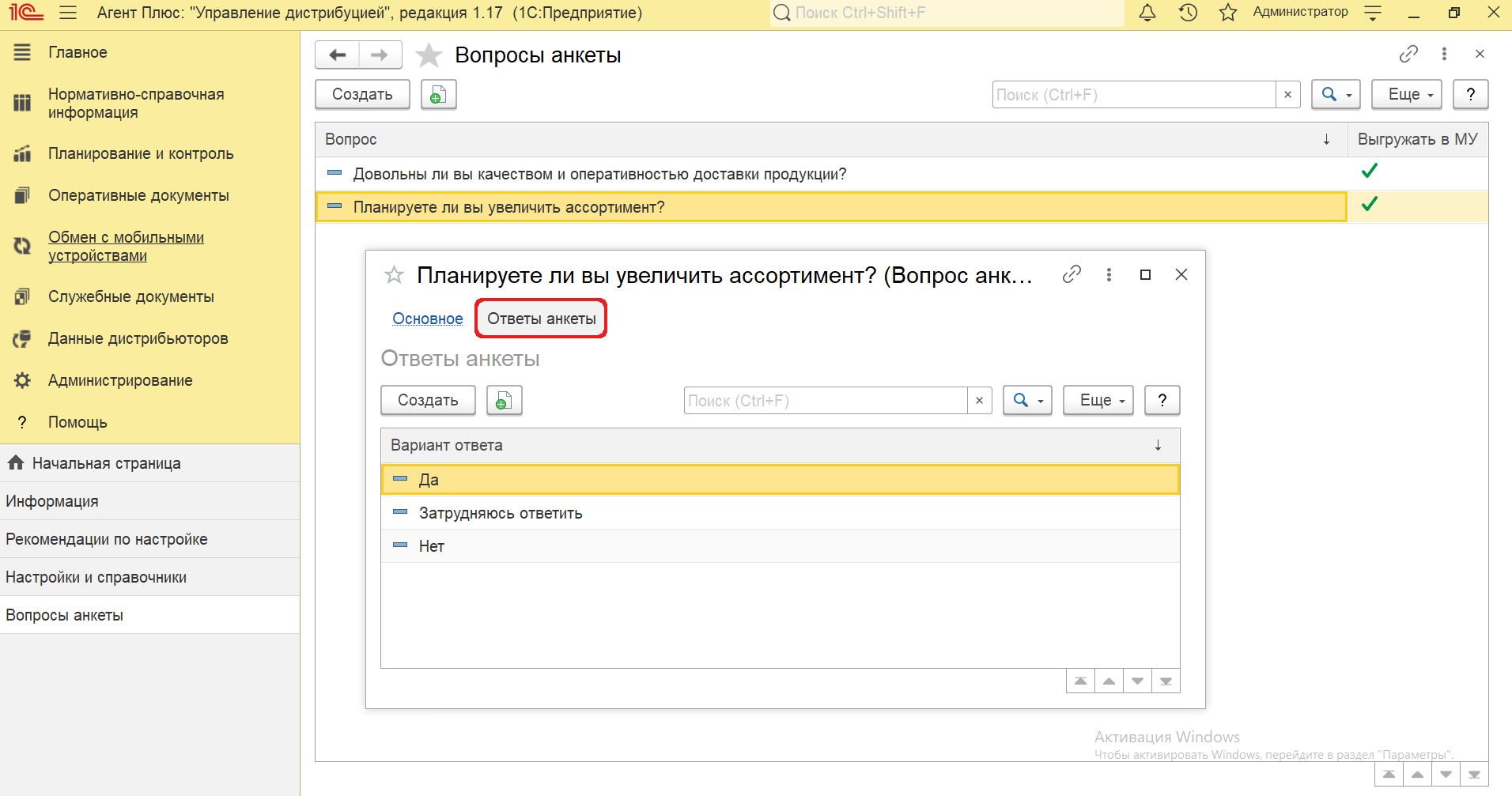Image resolution: width=1512 pixels, height=796 pixels.
Task: Maximize the question dialog window
Action: coord(1145,274)
